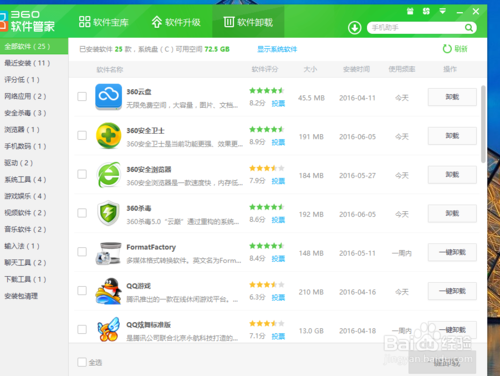Click the 360安全卫士 app icon
This screenshot has width=500, height=376.
tap(109, 136)
